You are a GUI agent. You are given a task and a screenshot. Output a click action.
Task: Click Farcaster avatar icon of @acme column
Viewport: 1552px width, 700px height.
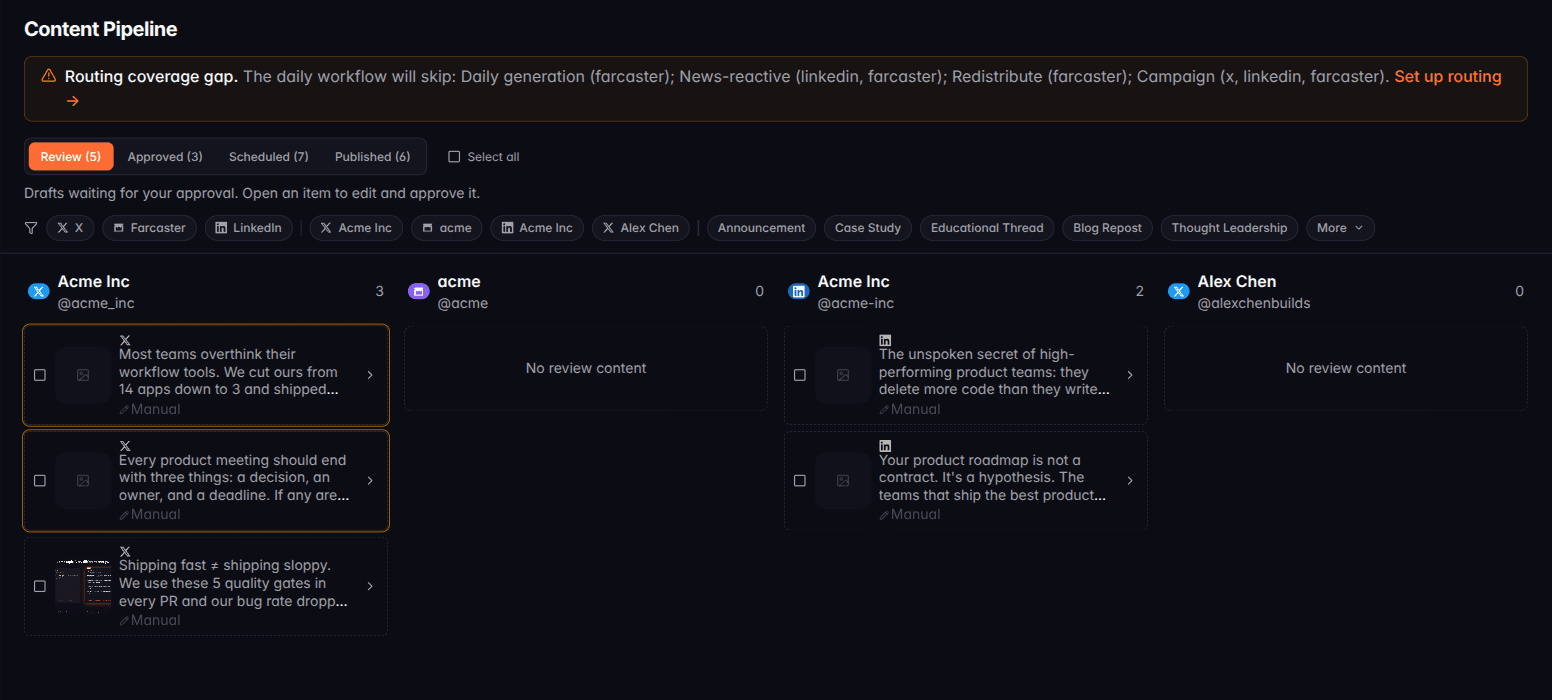(419, 292)
